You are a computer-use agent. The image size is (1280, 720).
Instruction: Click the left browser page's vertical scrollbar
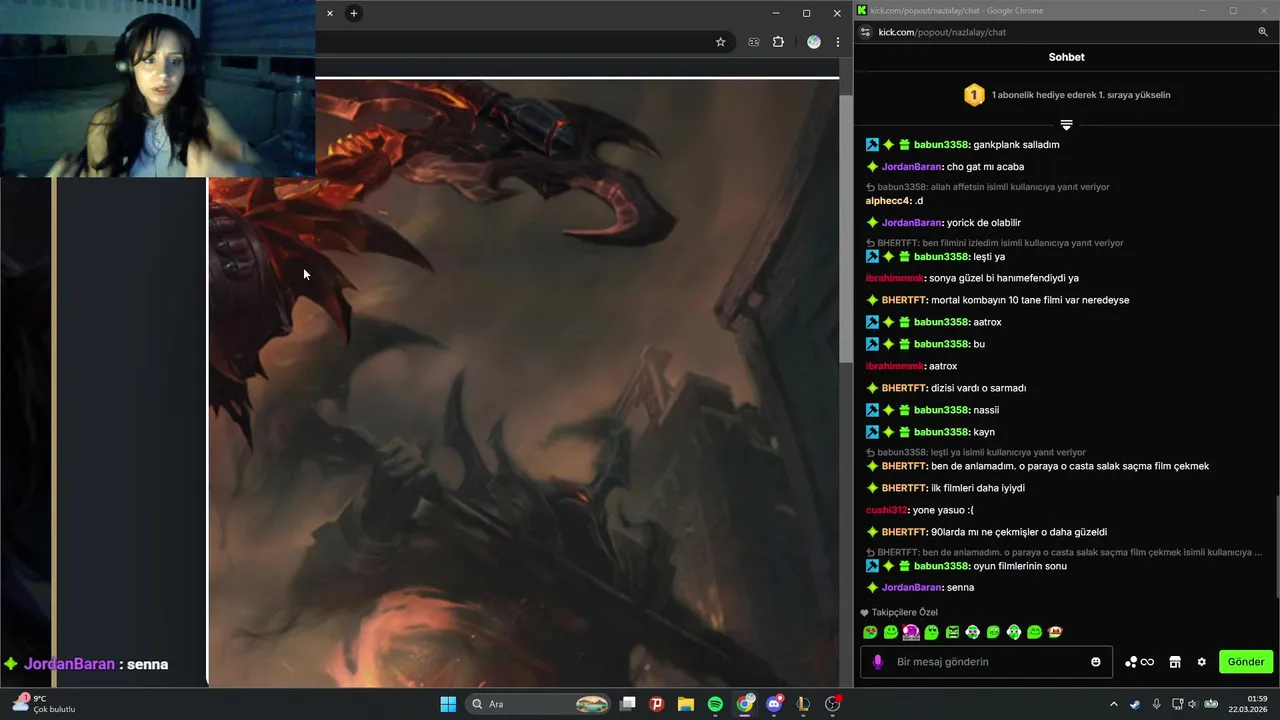[x=846, y=228]
